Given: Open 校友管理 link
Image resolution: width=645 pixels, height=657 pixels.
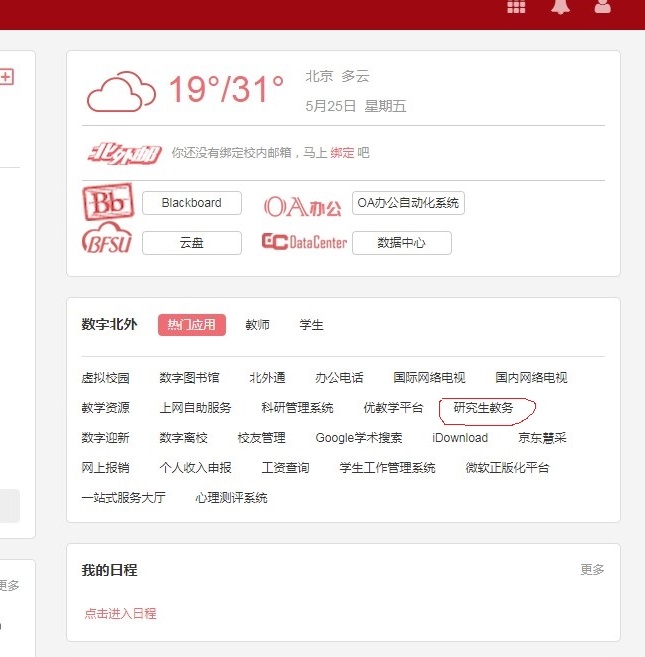Looking at the screenshot, I should 262,438.
